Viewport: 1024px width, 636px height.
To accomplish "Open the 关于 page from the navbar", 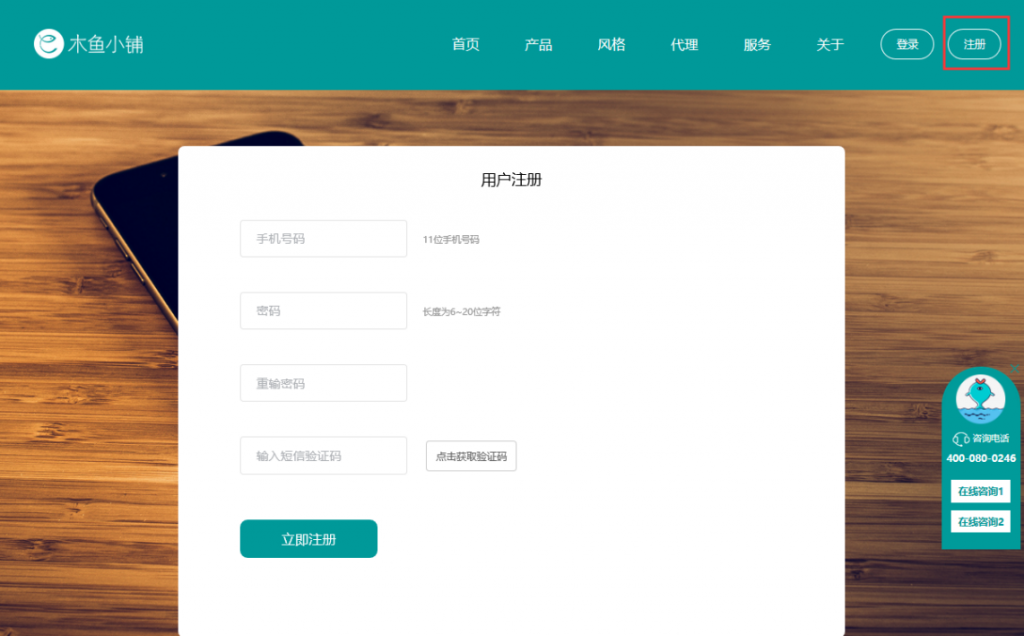I will (x=830, y=44).
